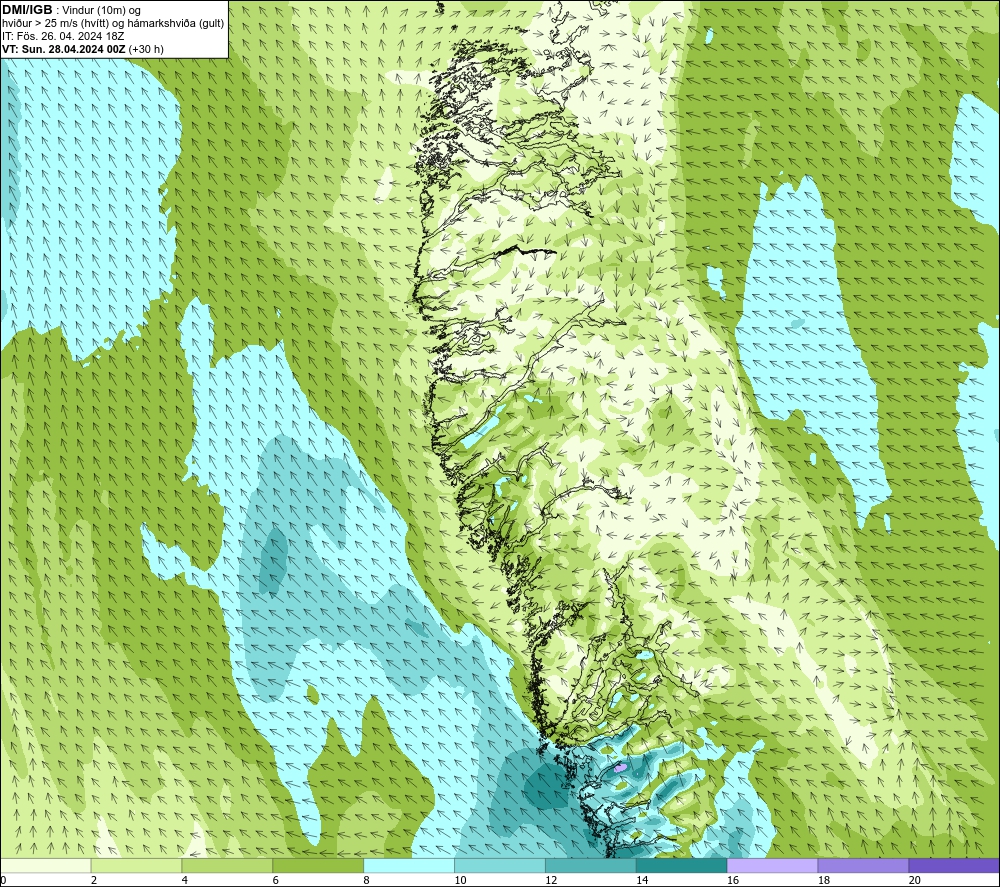Click the issue time "IT: Fös. 26. 04. 2024 18Z"

coord(63,36)
